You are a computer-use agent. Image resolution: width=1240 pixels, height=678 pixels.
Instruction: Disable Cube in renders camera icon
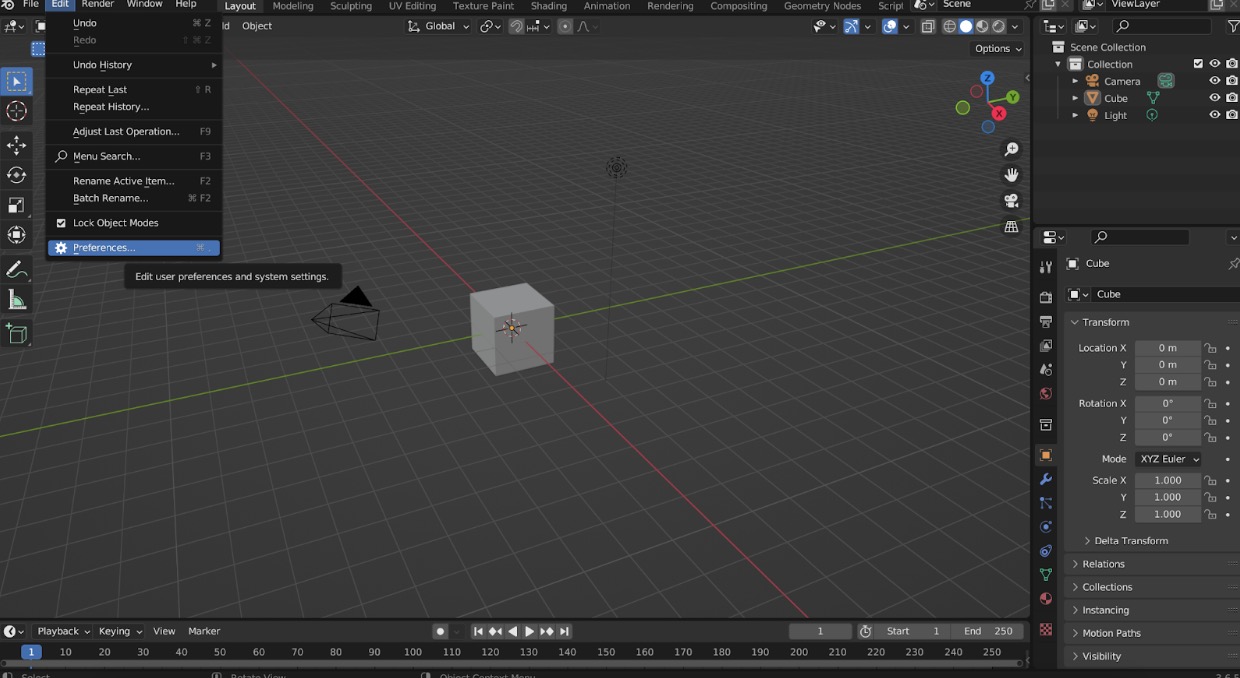(1232, 98)
